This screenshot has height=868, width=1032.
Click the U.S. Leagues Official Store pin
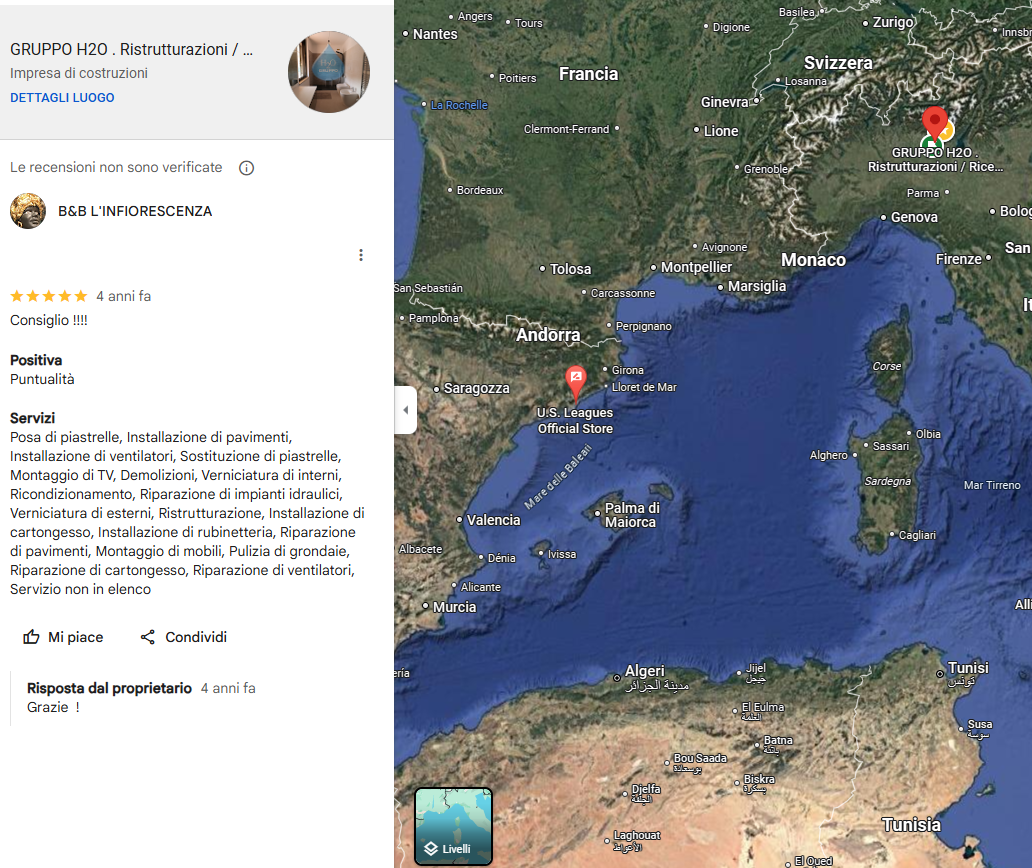[576, 382]
